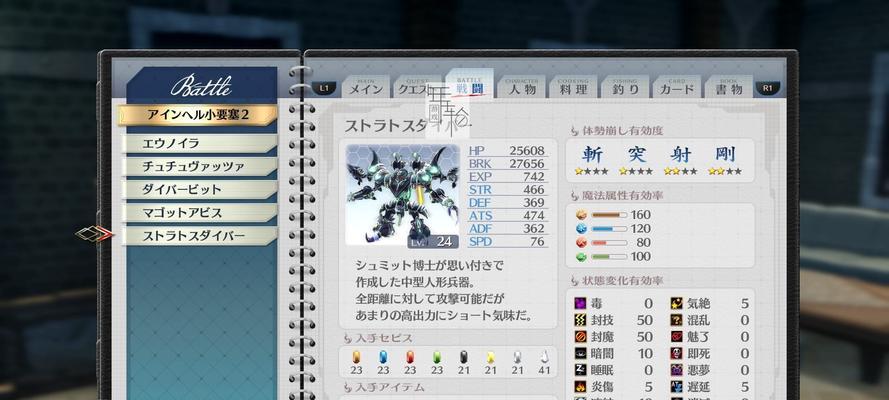Image resolution: width=889 pixels, height=400 pixels.
Task: Click the 悪夢 nightmare status icon
Action: point(676,370)
